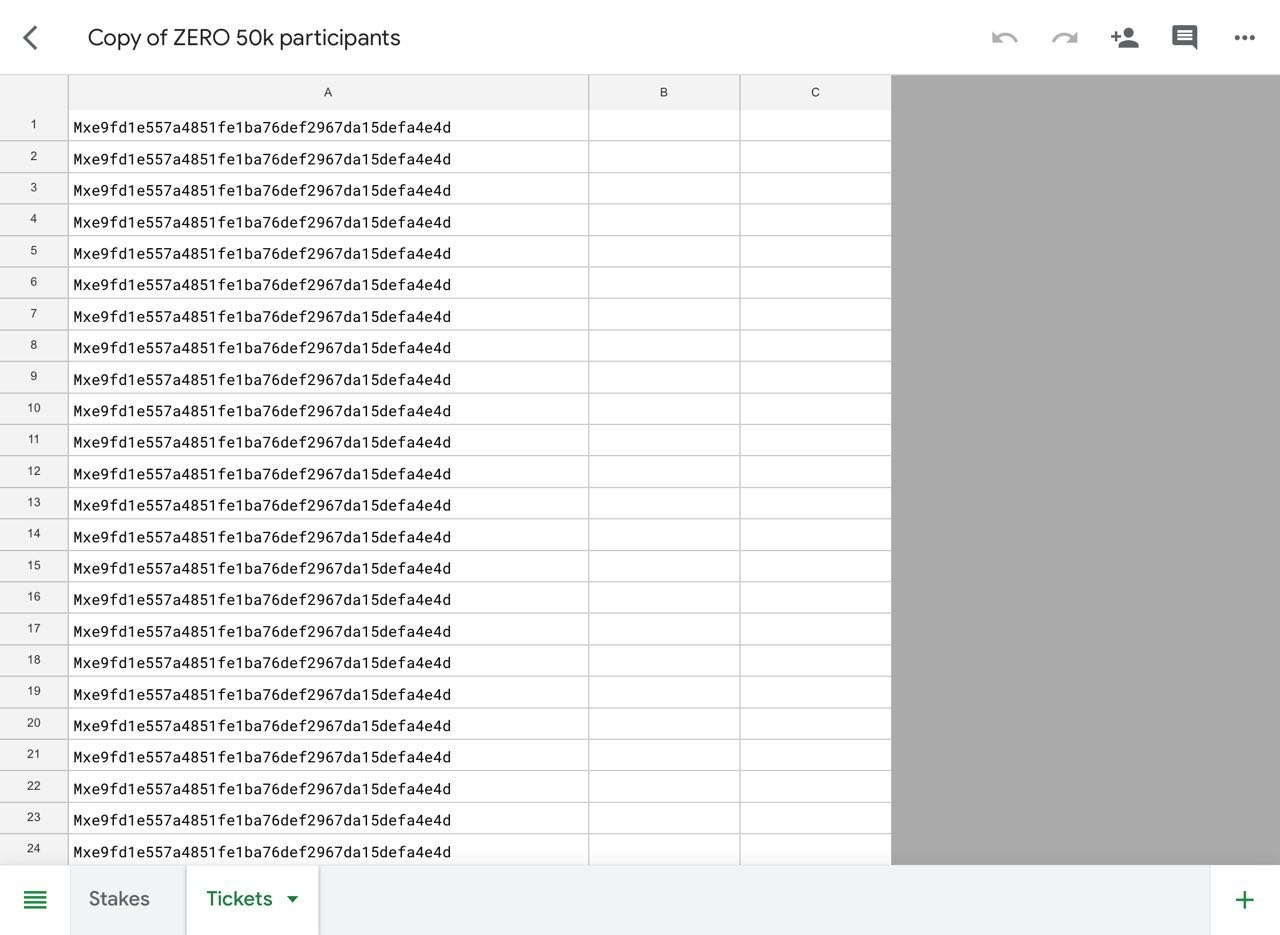Select row 24 header
This screenshot has width=1280, height=935.
point(34,850)
